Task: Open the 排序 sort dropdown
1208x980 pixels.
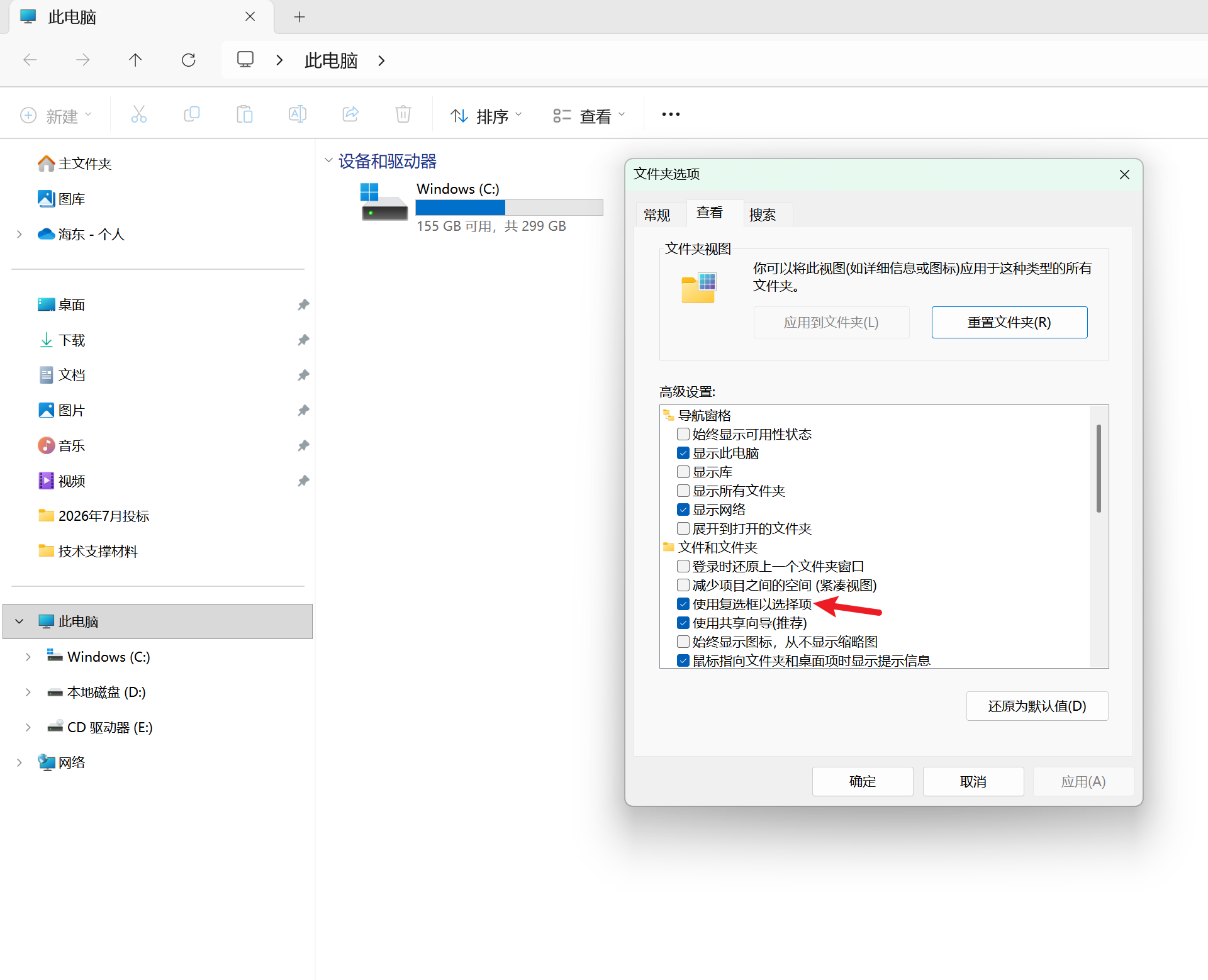Action: (x=486, y=116)
